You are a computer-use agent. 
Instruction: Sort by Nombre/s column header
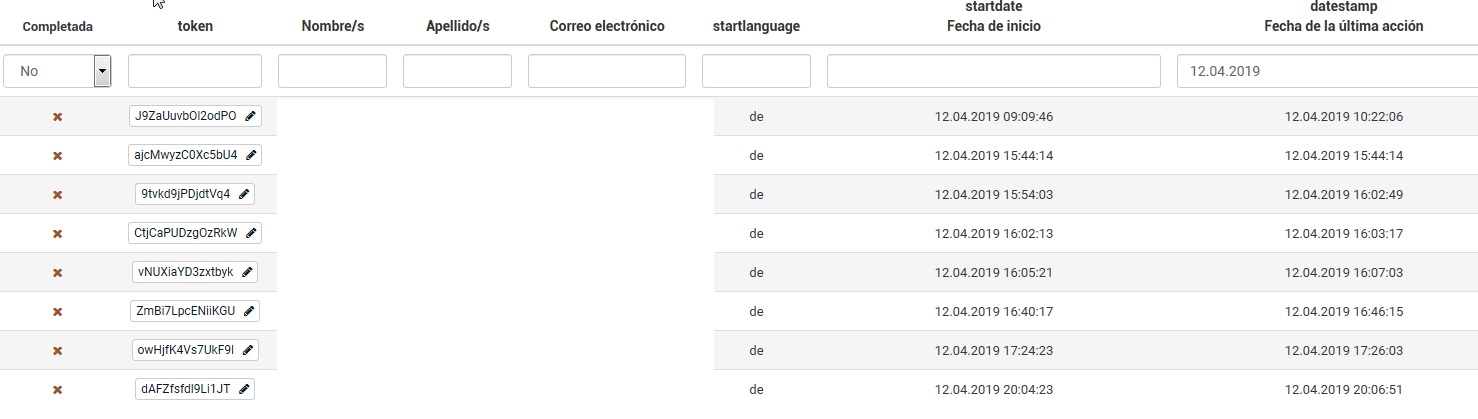click(x=332, y=26)
